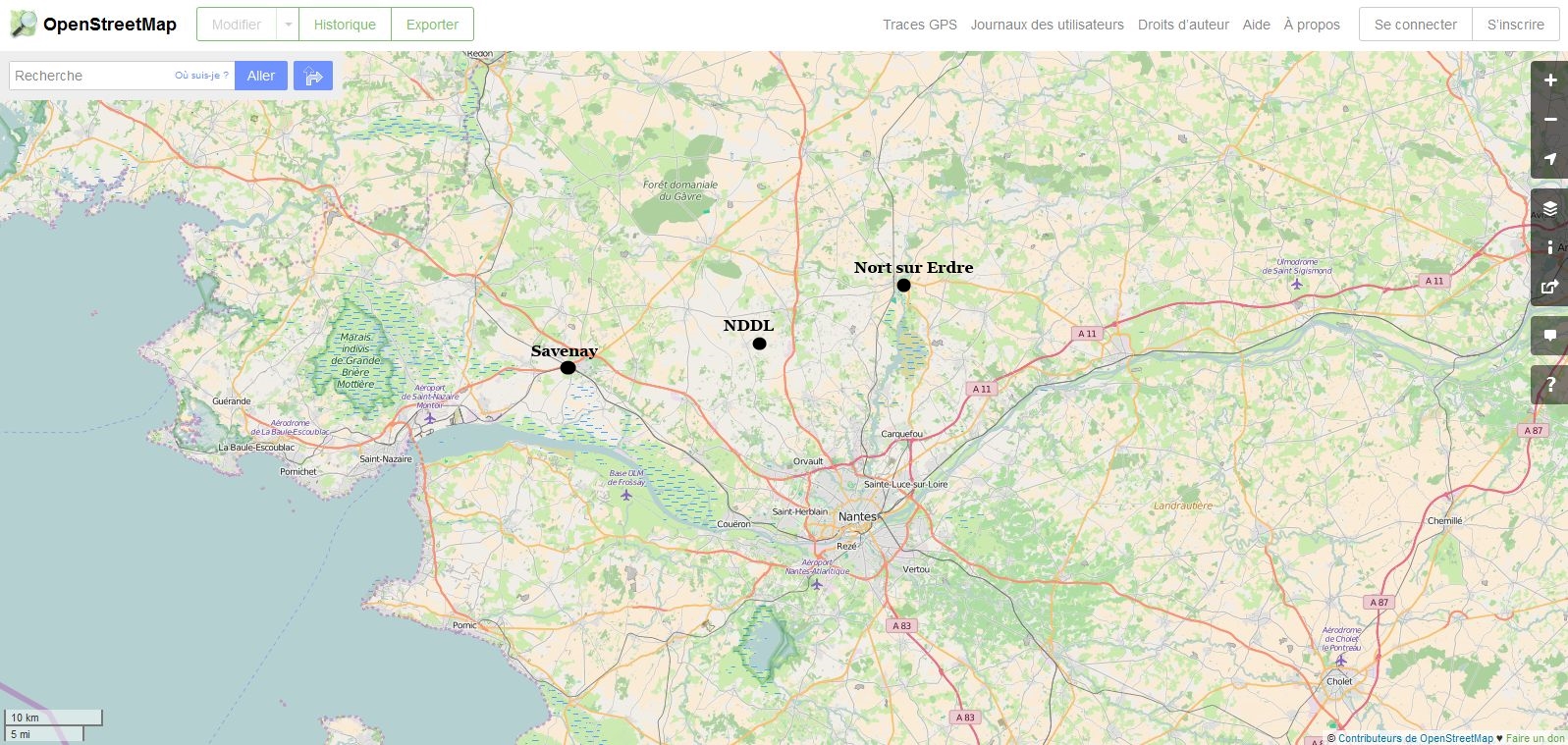Screen dimensions: 1568x745
Task: Zoom in with the plus control
Action: (1550, 80)
